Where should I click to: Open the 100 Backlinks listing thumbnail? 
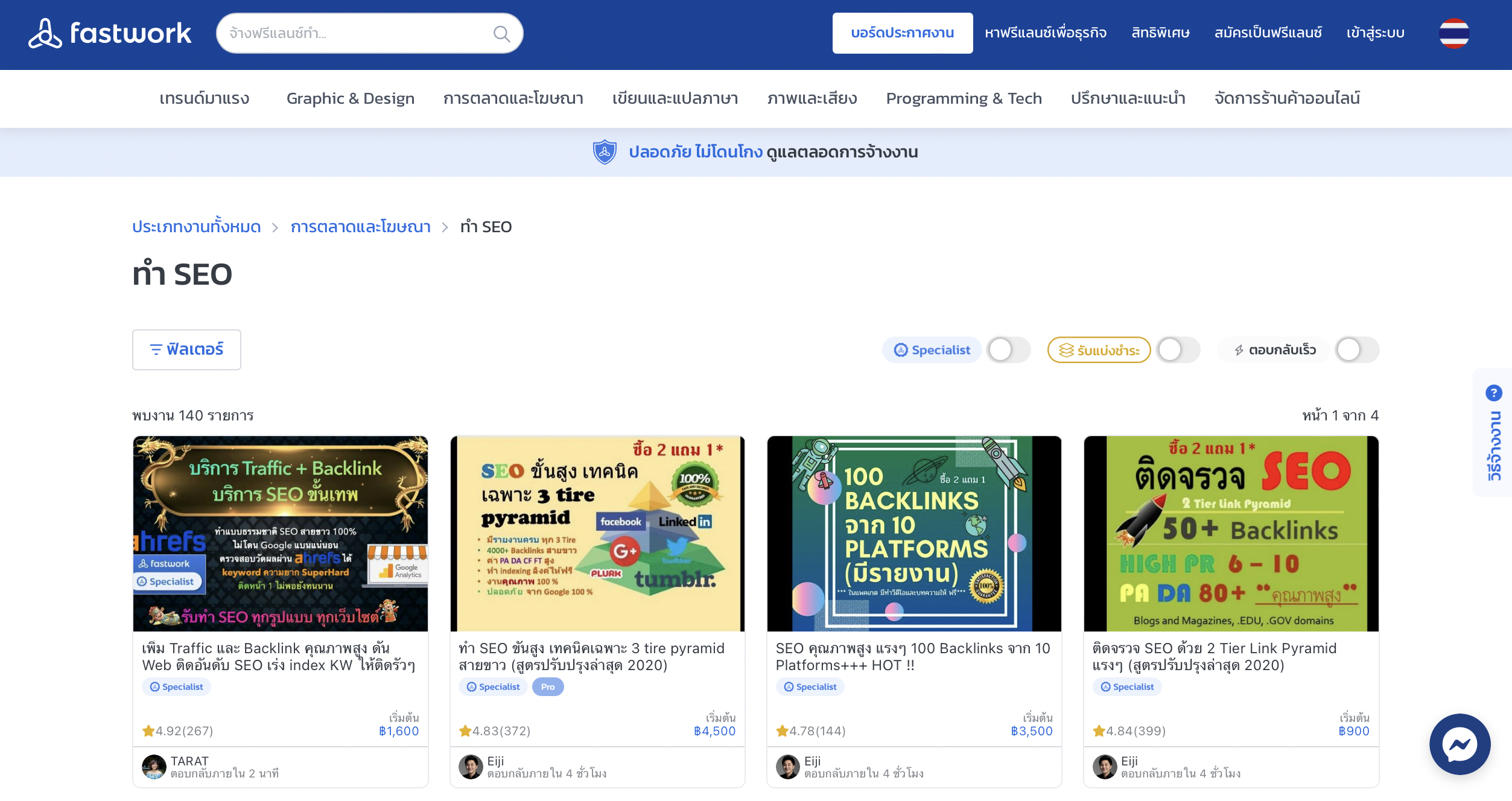pos(913,533)
